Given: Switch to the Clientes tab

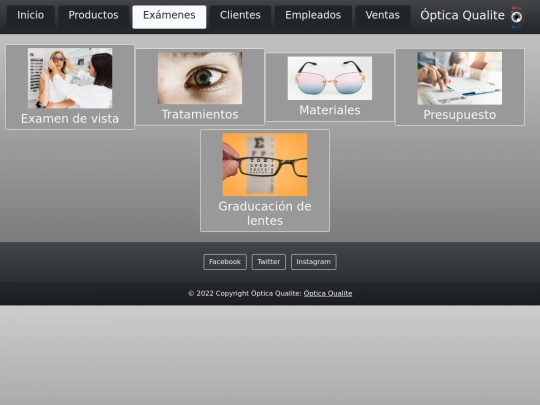Looking at the screenshot, I should click(240, 16).
